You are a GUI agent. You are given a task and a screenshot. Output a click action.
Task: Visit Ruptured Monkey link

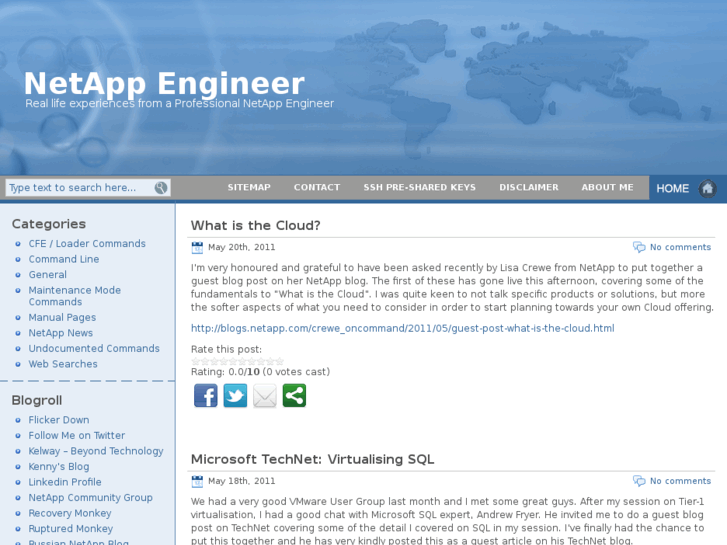[71, 529]
